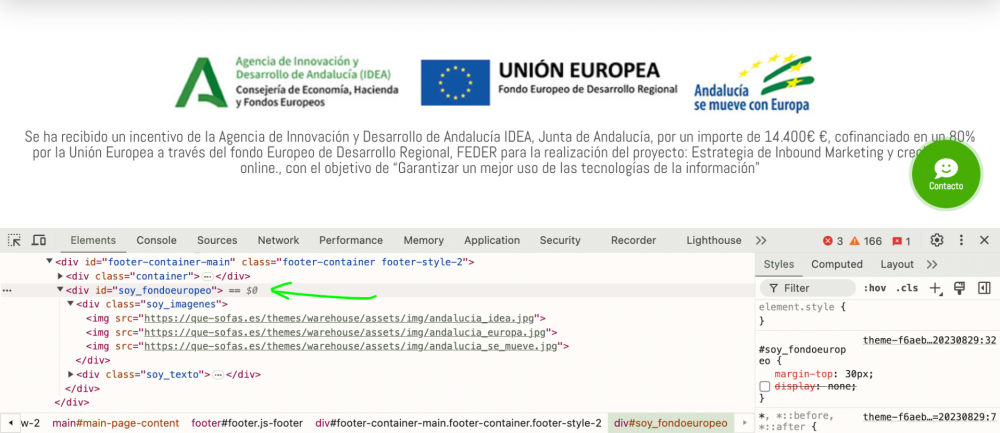
Task: Toggle the device toolbar icon
Action: pos(39,240)
